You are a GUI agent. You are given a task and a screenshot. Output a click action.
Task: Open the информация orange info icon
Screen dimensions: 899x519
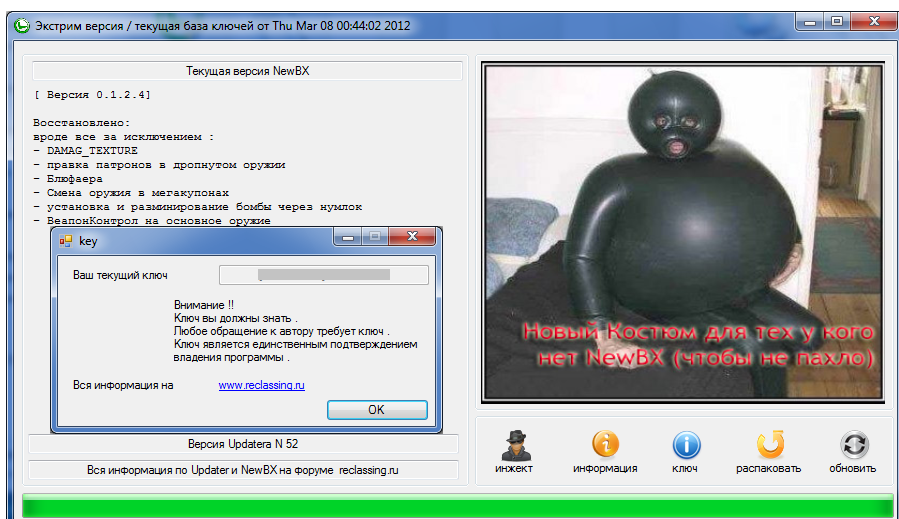tap(605, 444)
